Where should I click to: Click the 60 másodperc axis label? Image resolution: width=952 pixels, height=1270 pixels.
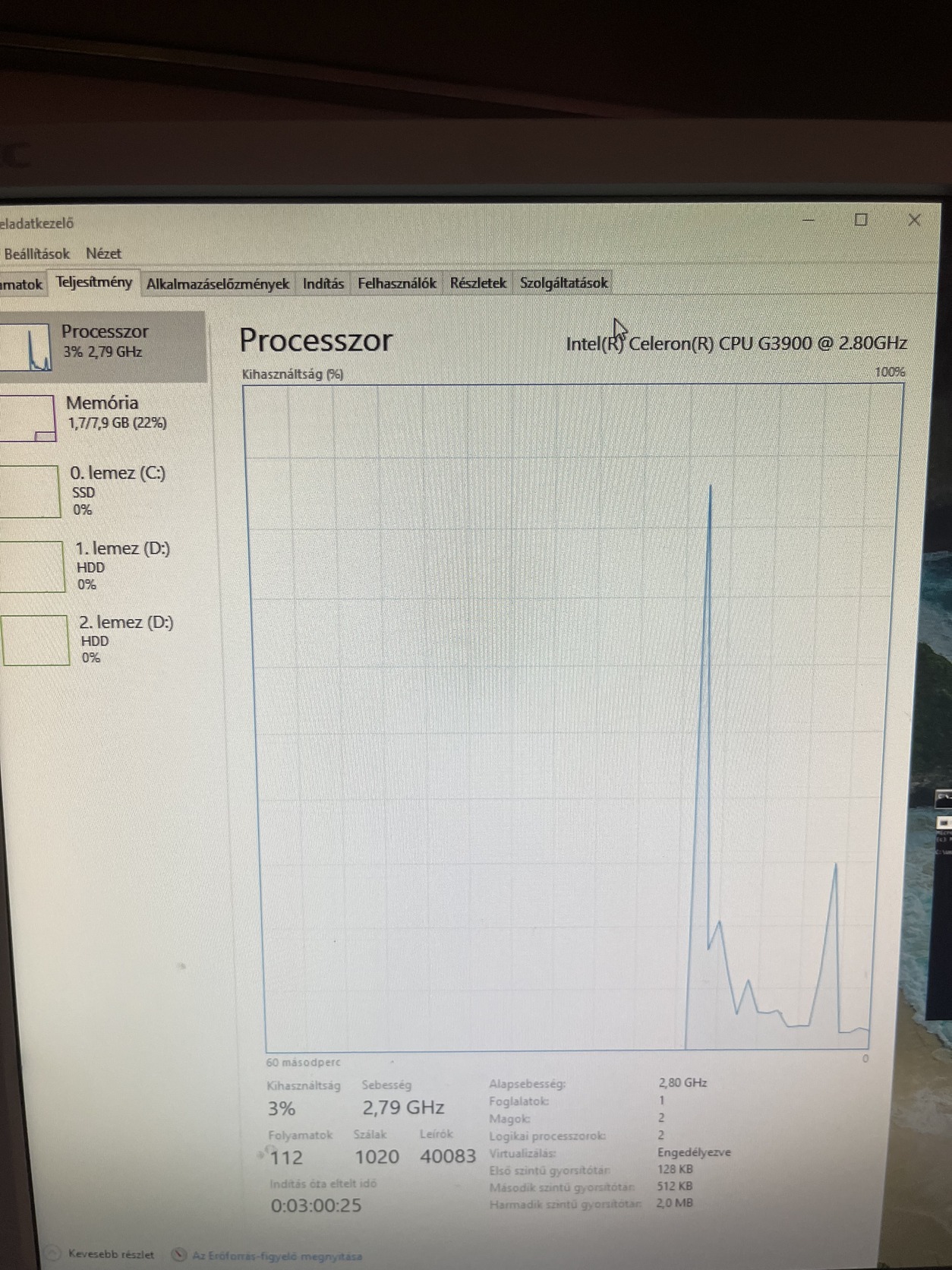(303, 1063)
